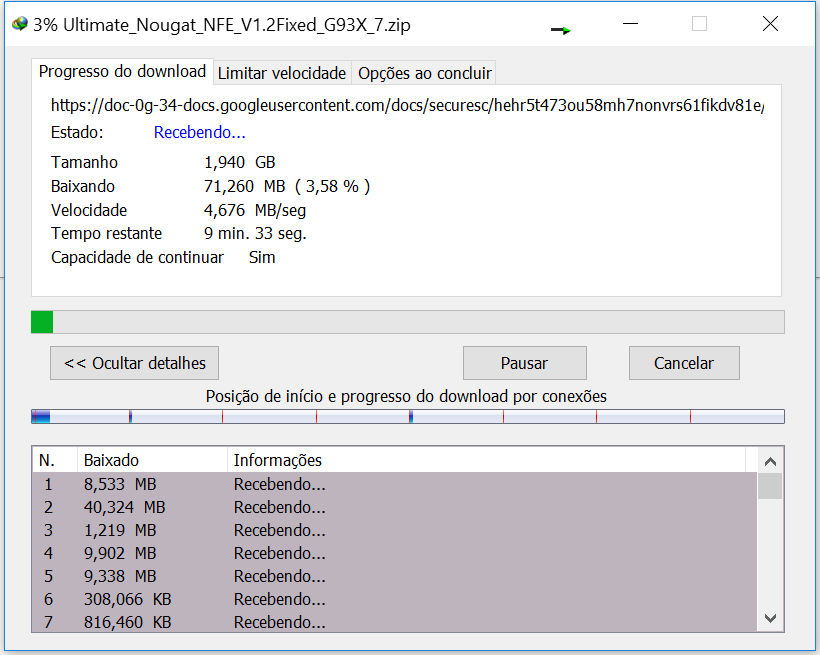Click the 9 min. 33 seg. remaining time
Image resolution: width=820 pixels, height=655 pixels.
tap(255, 233)
